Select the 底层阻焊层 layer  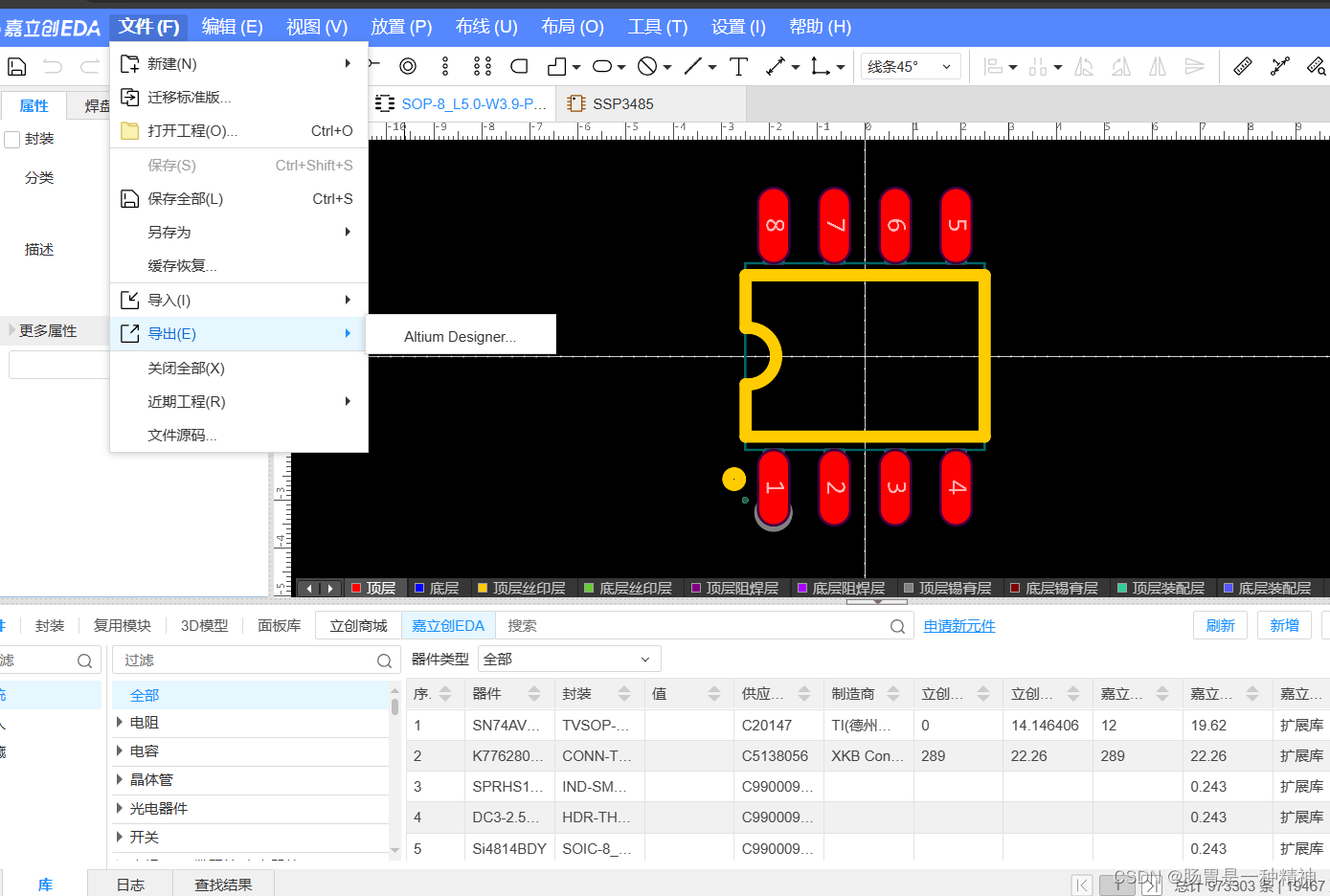pos(842,588)
